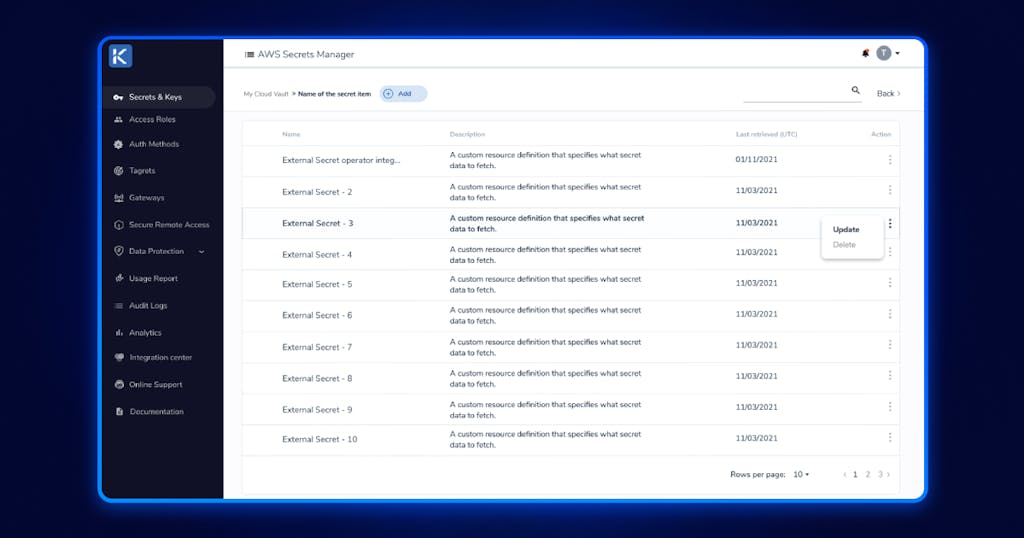Click the user avatar T
The image size is (1024, 538).
(884, 54)
